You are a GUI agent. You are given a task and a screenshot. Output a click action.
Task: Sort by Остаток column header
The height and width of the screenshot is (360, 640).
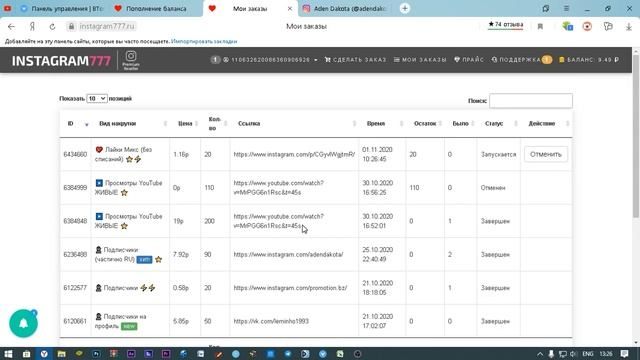tap(425, 124)
